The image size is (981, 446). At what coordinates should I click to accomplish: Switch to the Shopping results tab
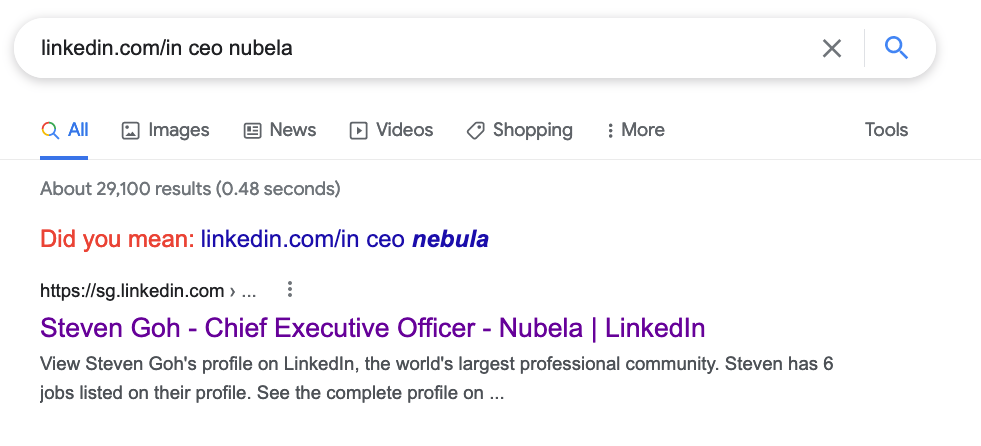tap(519, 130)
